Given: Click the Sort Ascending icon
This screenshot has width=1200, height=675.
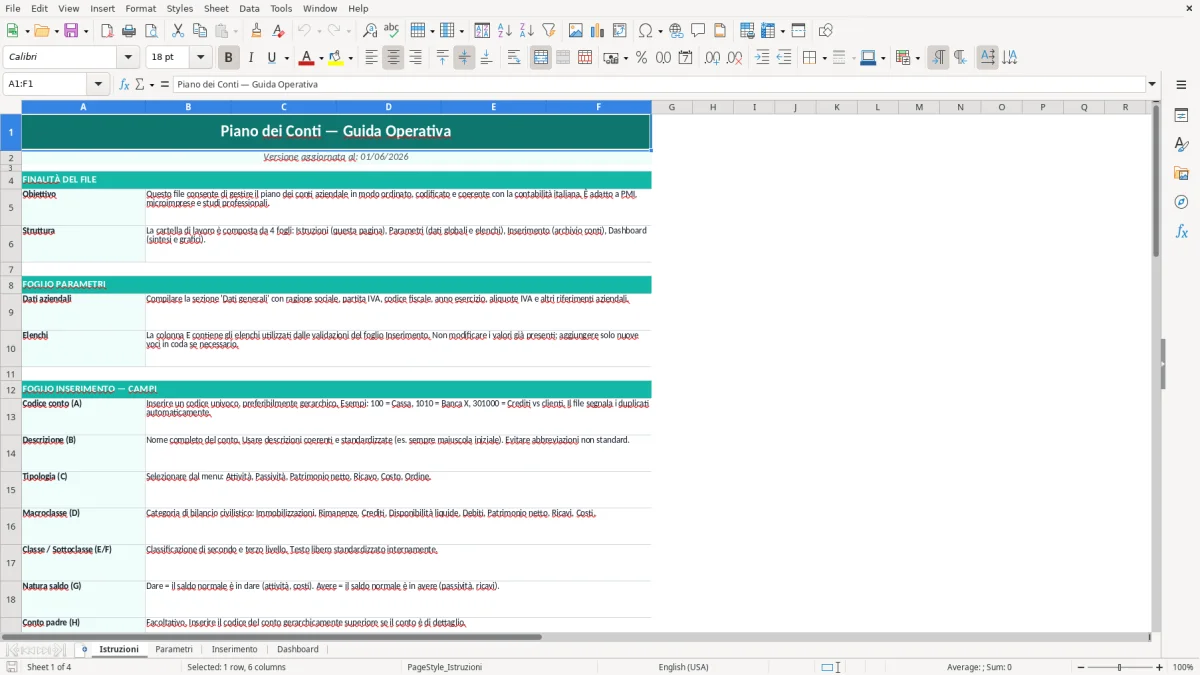Looking at the screenshot, I should [505, 31].
